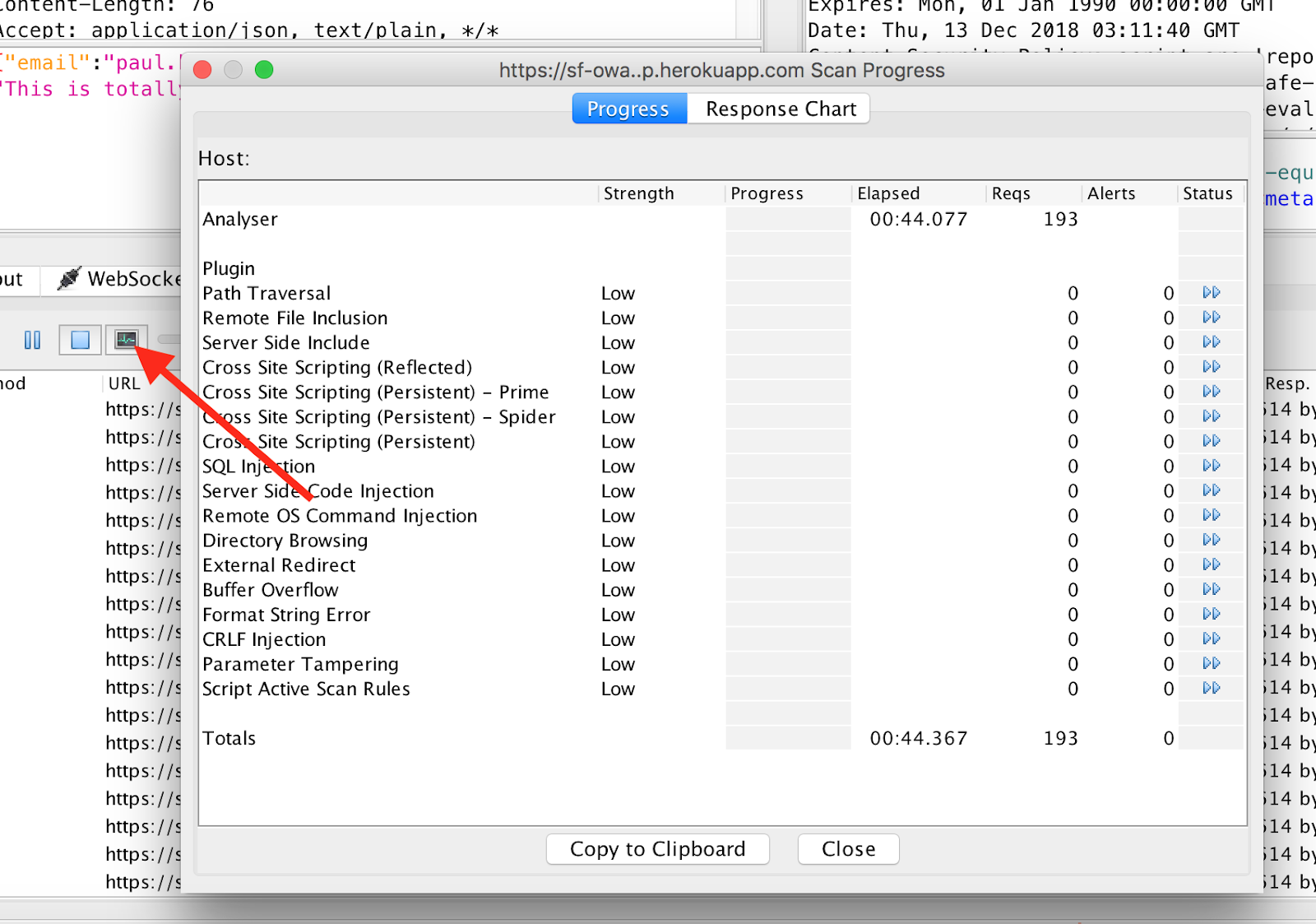This screenshot has height=924, width=1316.
Task: Click Copy to Clipboard
Action: click(x=656, y=848)
